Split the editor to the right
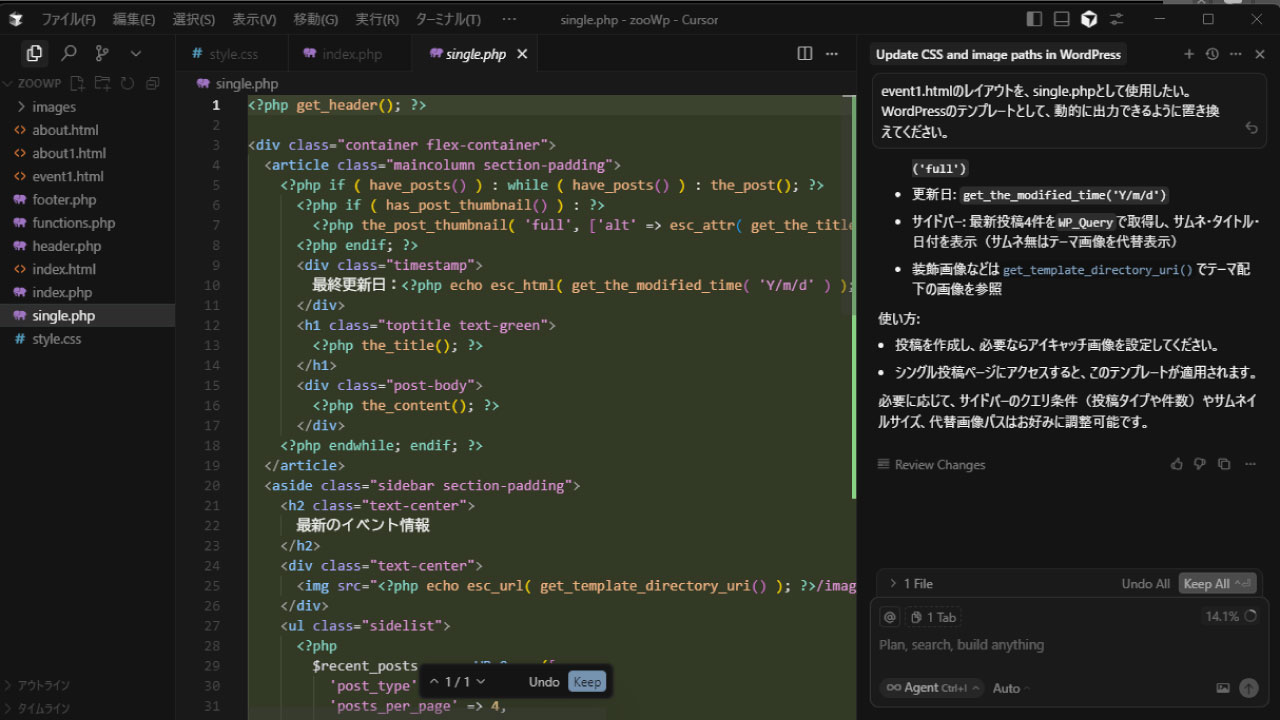The height and width of the screenshot is (720, 1280). pyautogui.click(x=805, y=54)
